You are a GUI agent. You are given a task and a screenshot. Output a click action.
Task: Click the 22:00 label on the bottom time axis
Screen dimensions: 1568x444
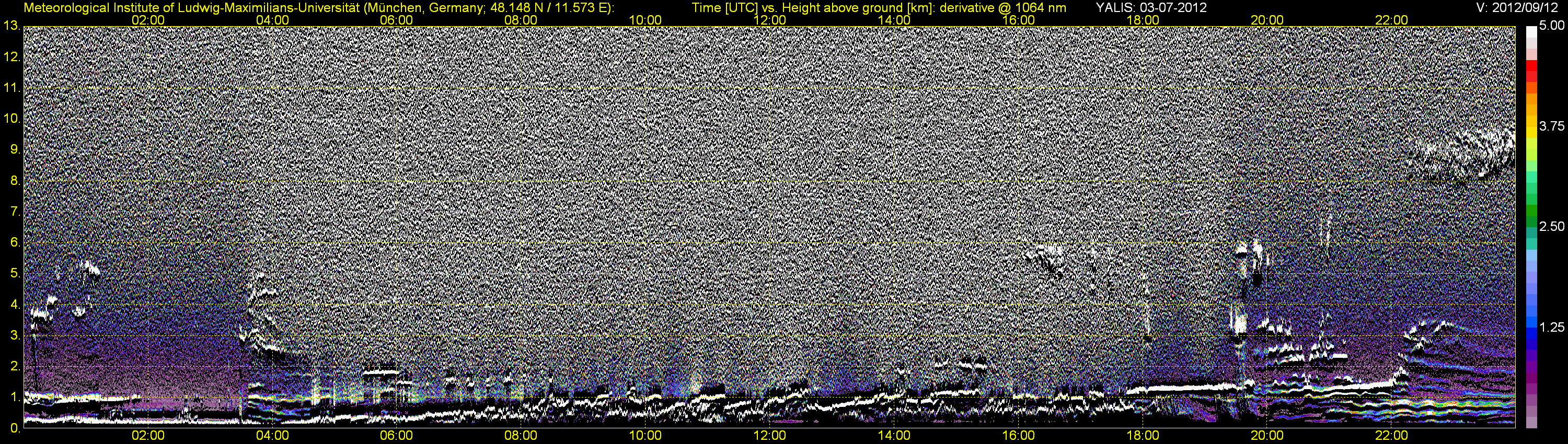(x=1391, y=436)
